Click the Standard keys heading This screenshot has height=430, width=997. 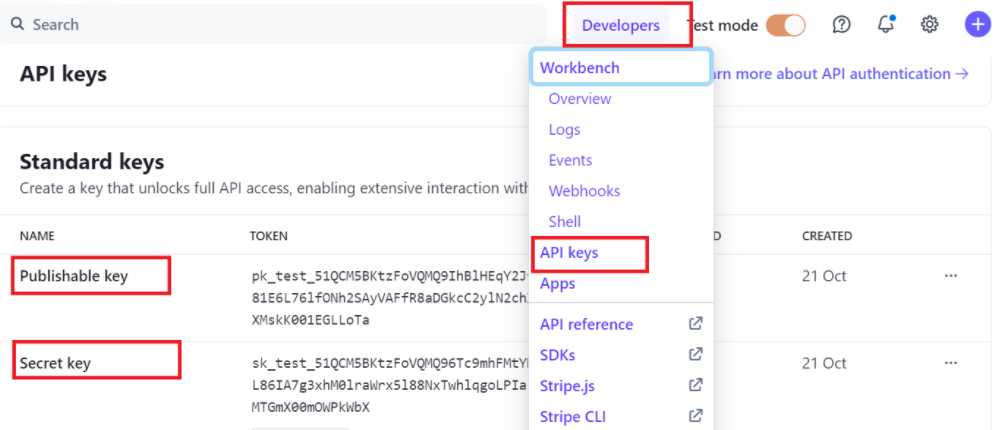click(92, 162)
